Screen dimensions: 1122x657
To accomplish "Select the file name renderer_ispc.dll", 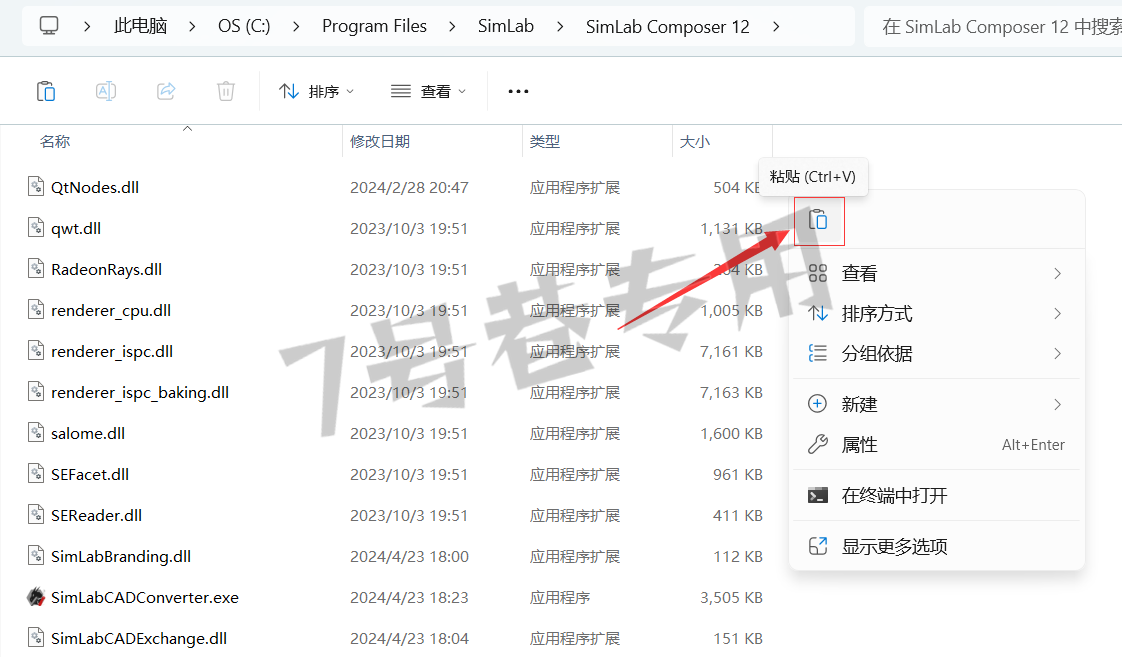I will (x=112, y=351).
